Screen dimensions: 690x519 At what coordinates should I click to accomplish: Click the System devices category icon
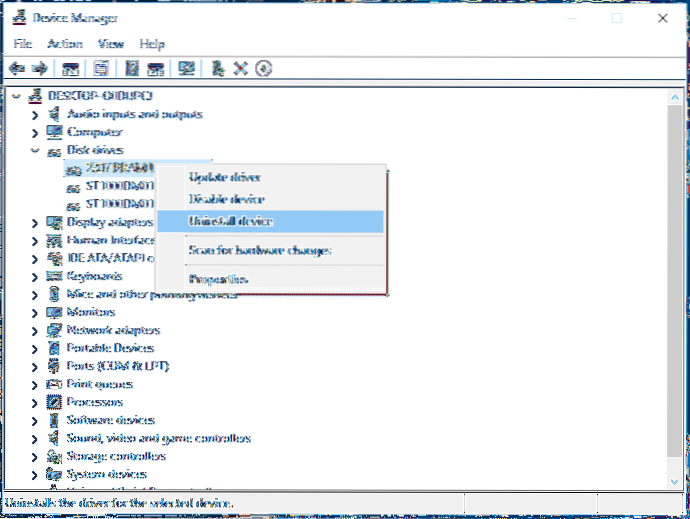coord(54,474)
